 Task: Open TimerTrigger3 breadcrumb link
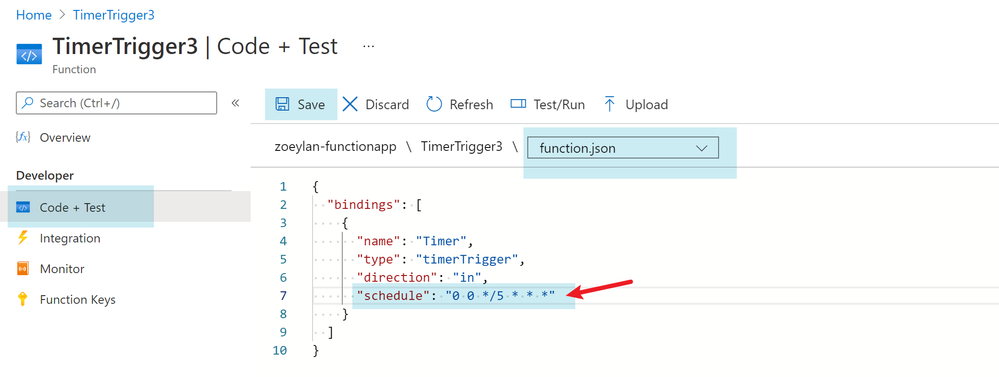pyautogui.click(x=113, y=15)
